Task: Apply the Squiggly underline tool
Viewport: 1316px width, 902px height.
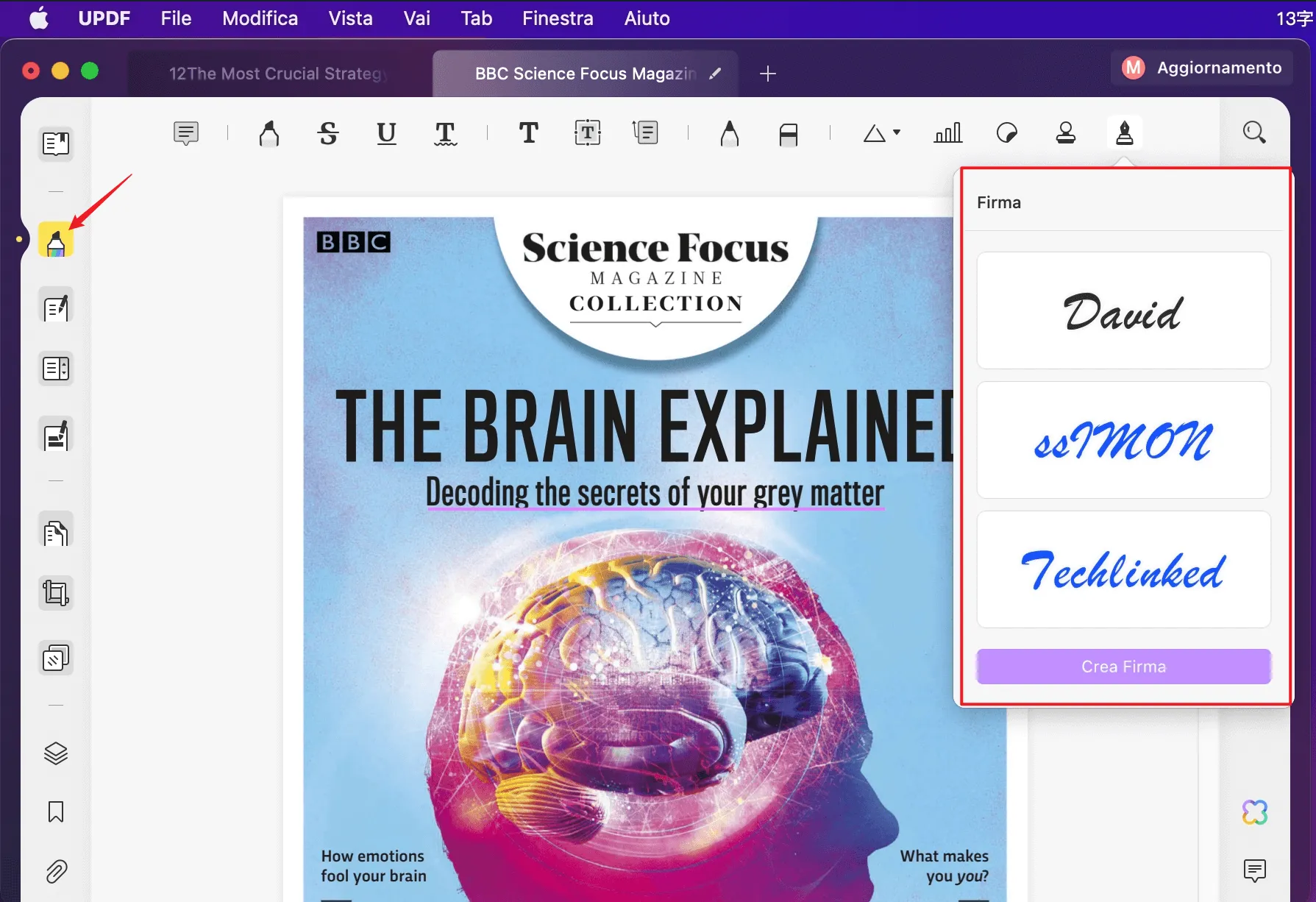Action: (445, 133)
